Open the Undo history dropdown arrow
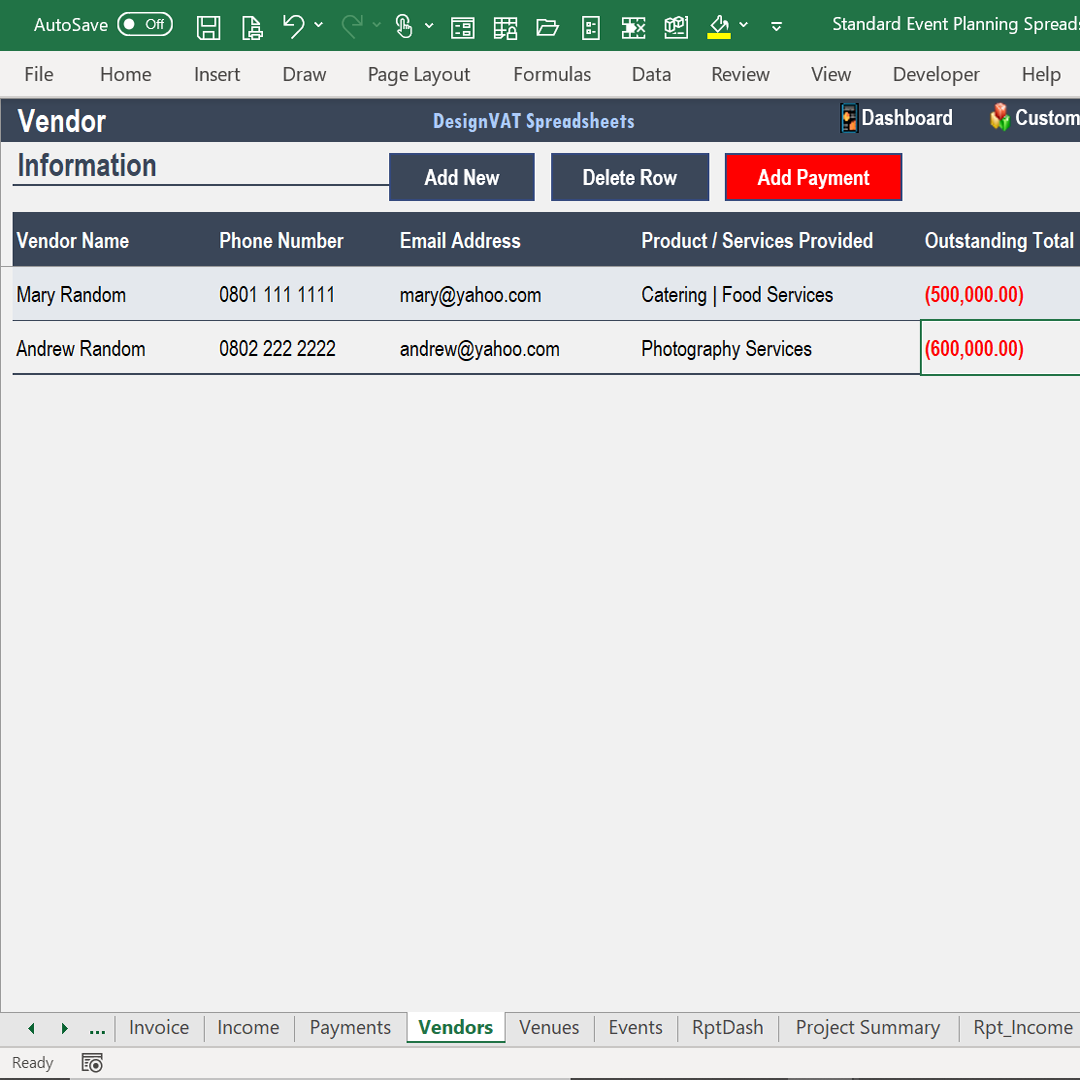The image size is (1080, 1080). pos(318,27)
